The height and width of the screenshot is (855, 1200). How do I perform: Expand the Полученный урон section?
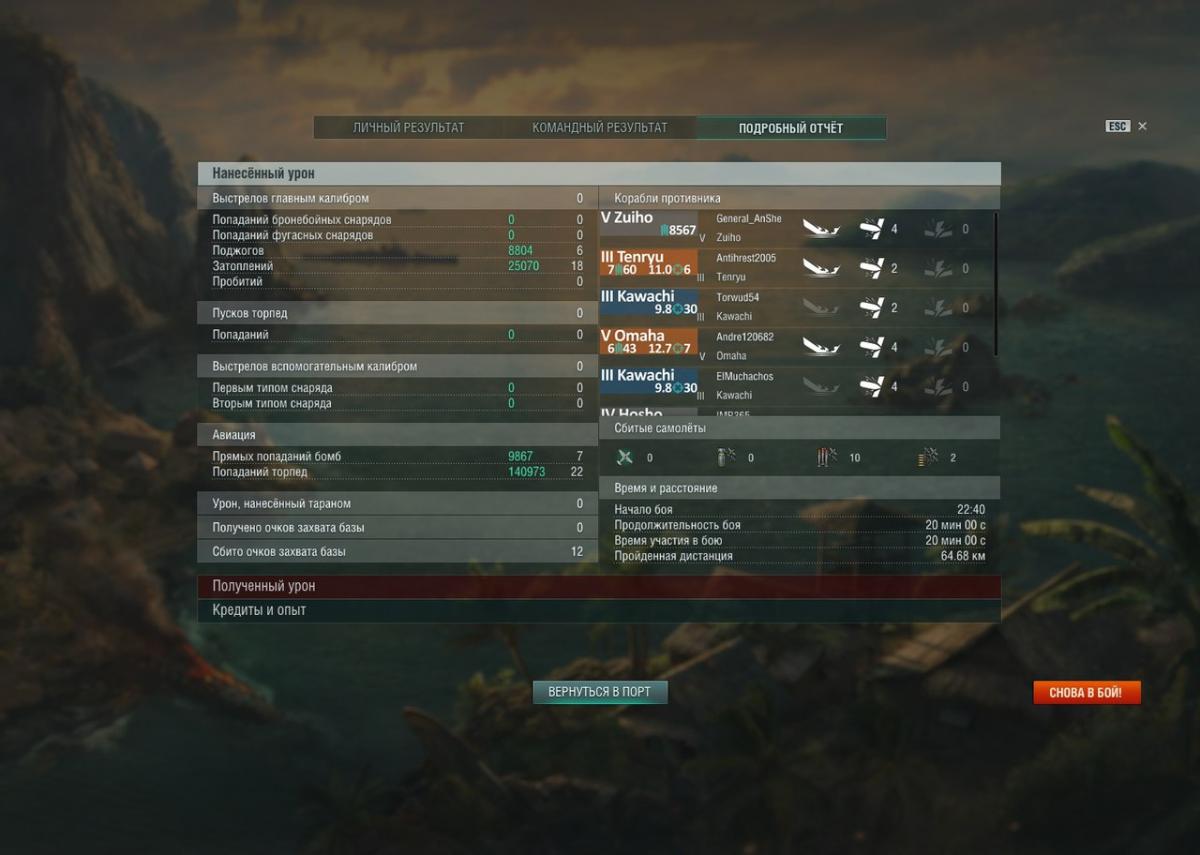(599, 586)
